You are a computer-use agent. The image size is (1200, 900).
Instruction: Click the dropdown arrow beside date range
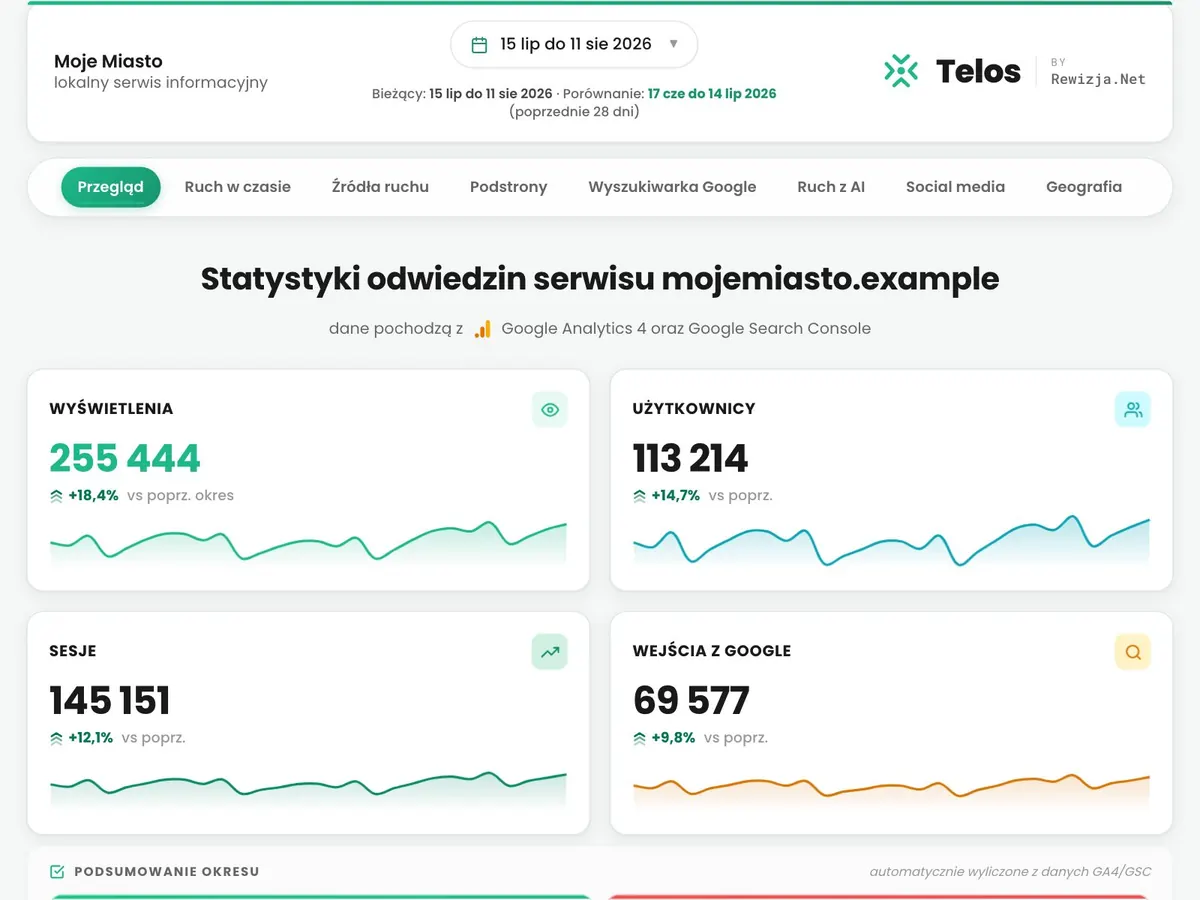(673, 45)
